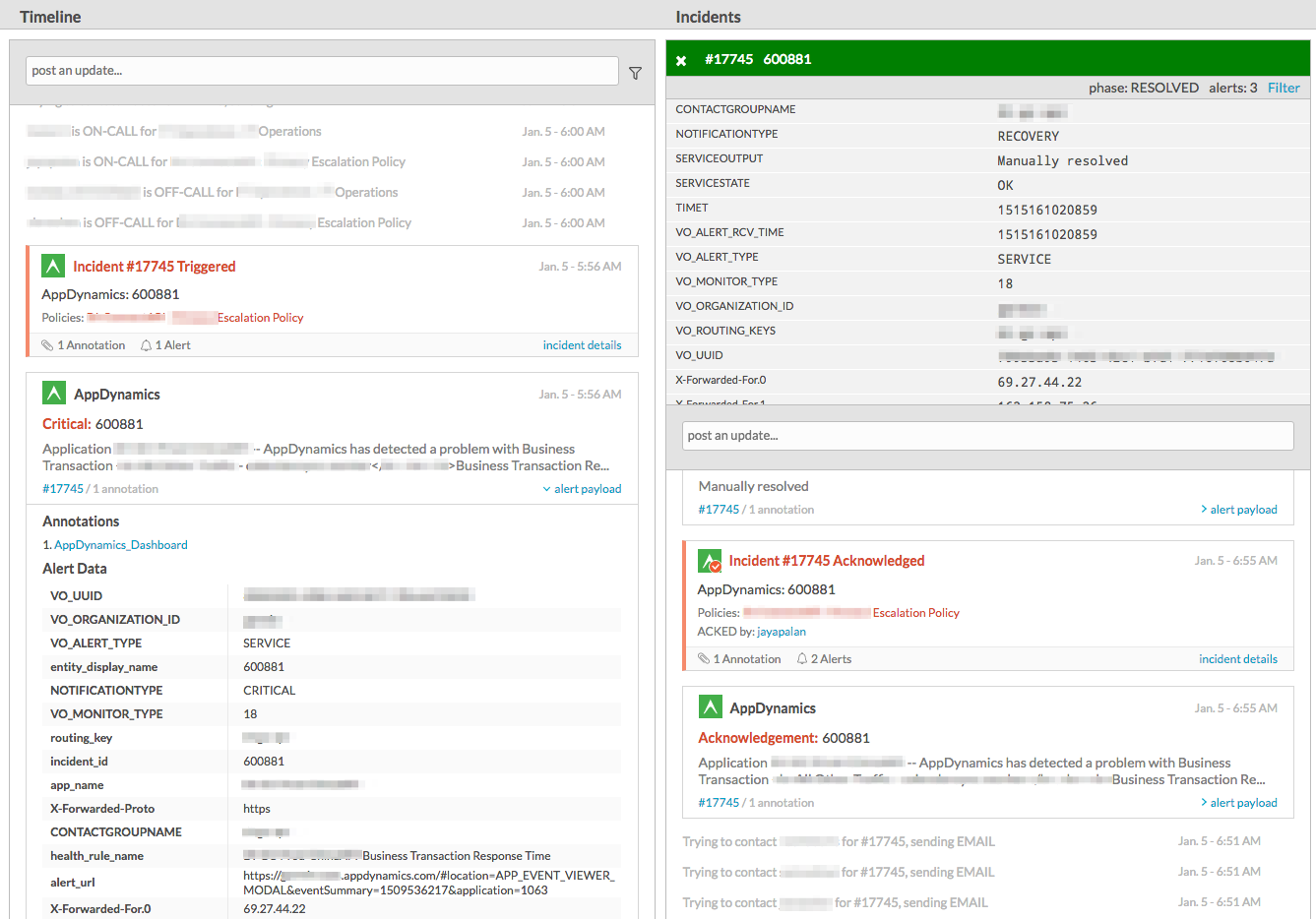Screen dimensions: 1316x919
Task: Select the TIMET value 1515161020859
Action: coord(1047,210)
